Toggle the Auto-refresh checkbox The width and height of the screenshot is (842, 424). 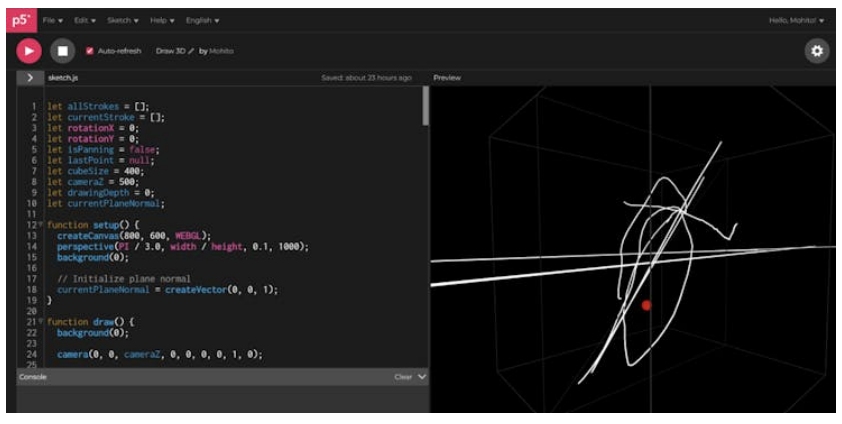coord(90,51)
